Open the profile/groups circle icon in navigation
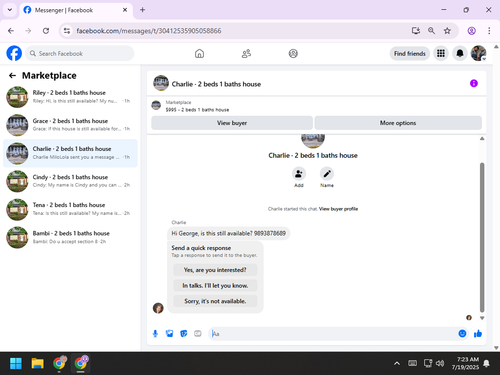The height and width of the screenshot is (375, 500). [293, 53]
